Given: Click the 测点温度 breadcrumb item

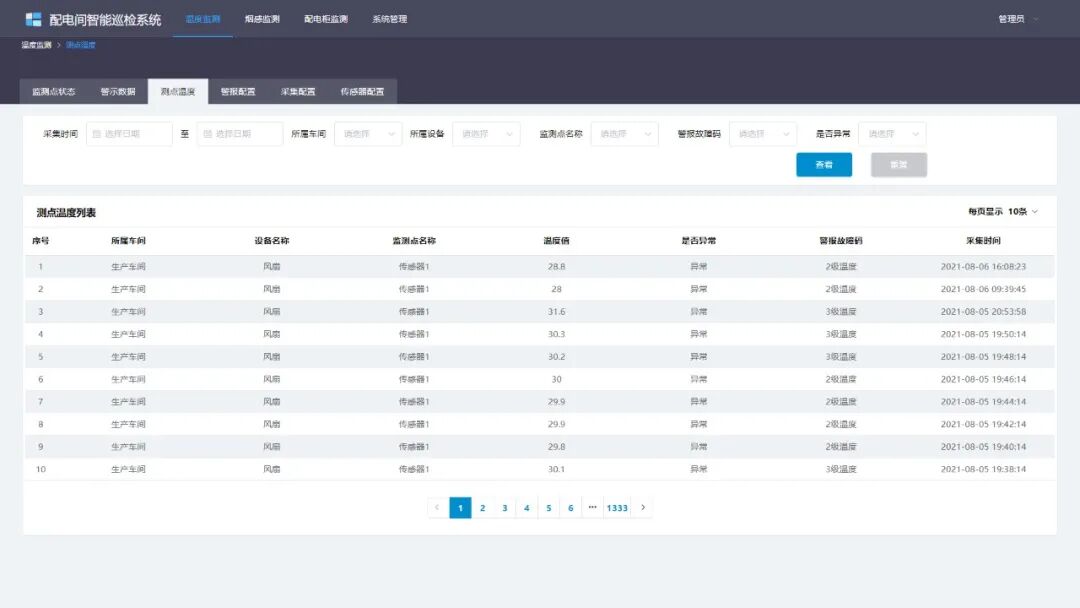Looking at the screenshot, I should pos(81,45).
